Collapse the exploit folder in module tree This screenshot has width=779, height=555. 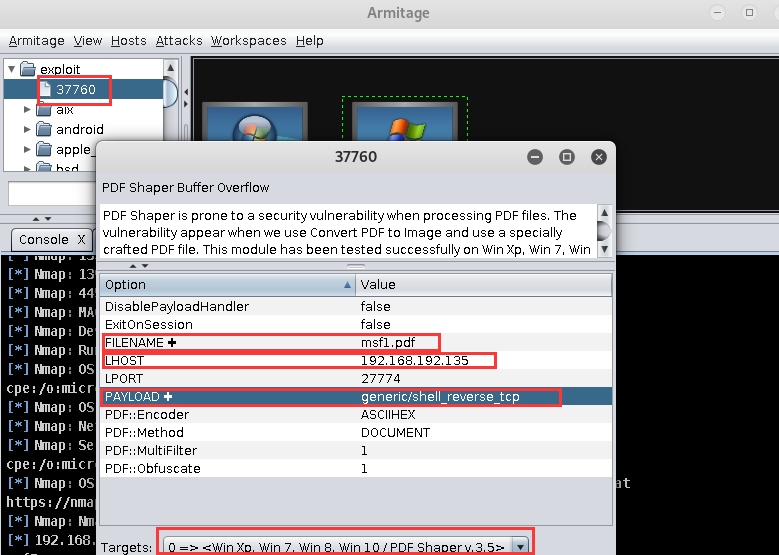coord(11,69)
